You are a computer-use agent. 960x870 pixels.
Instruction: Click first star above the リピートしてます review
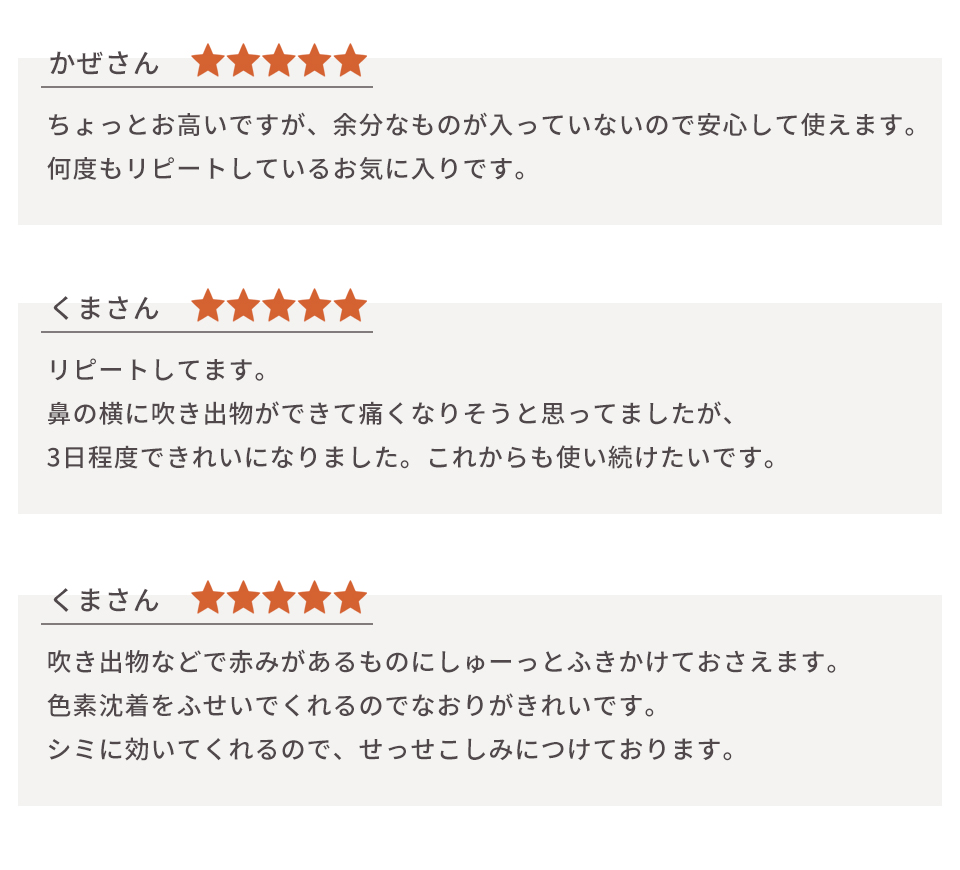click(x=207, y=306)
